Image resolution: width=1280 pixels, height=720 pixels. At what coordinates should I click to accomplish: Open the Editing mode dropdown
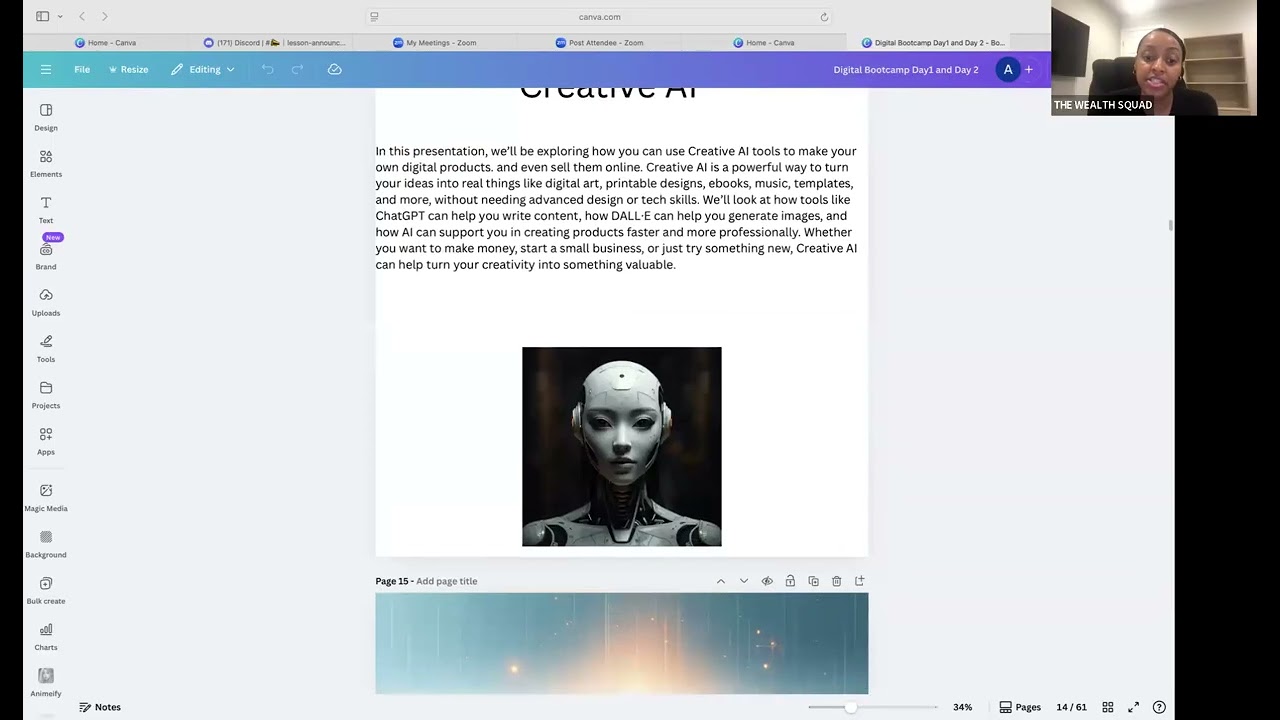203,69
